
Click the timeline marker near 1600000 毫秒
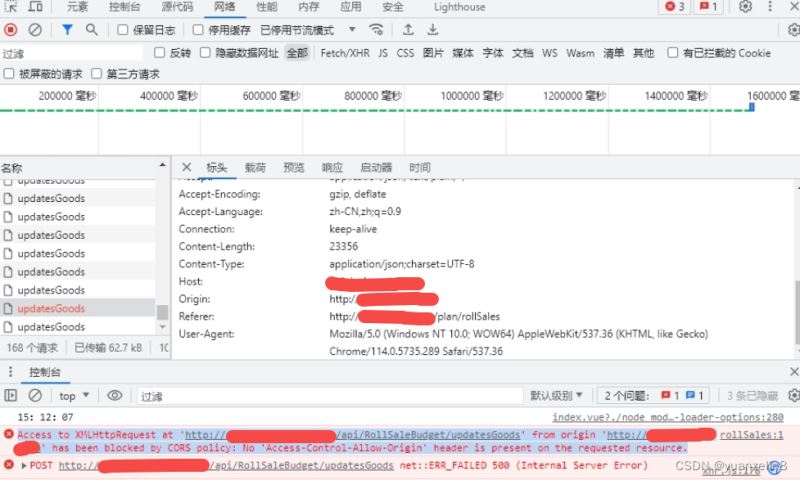pyautogui.click(x=752, y=107)
